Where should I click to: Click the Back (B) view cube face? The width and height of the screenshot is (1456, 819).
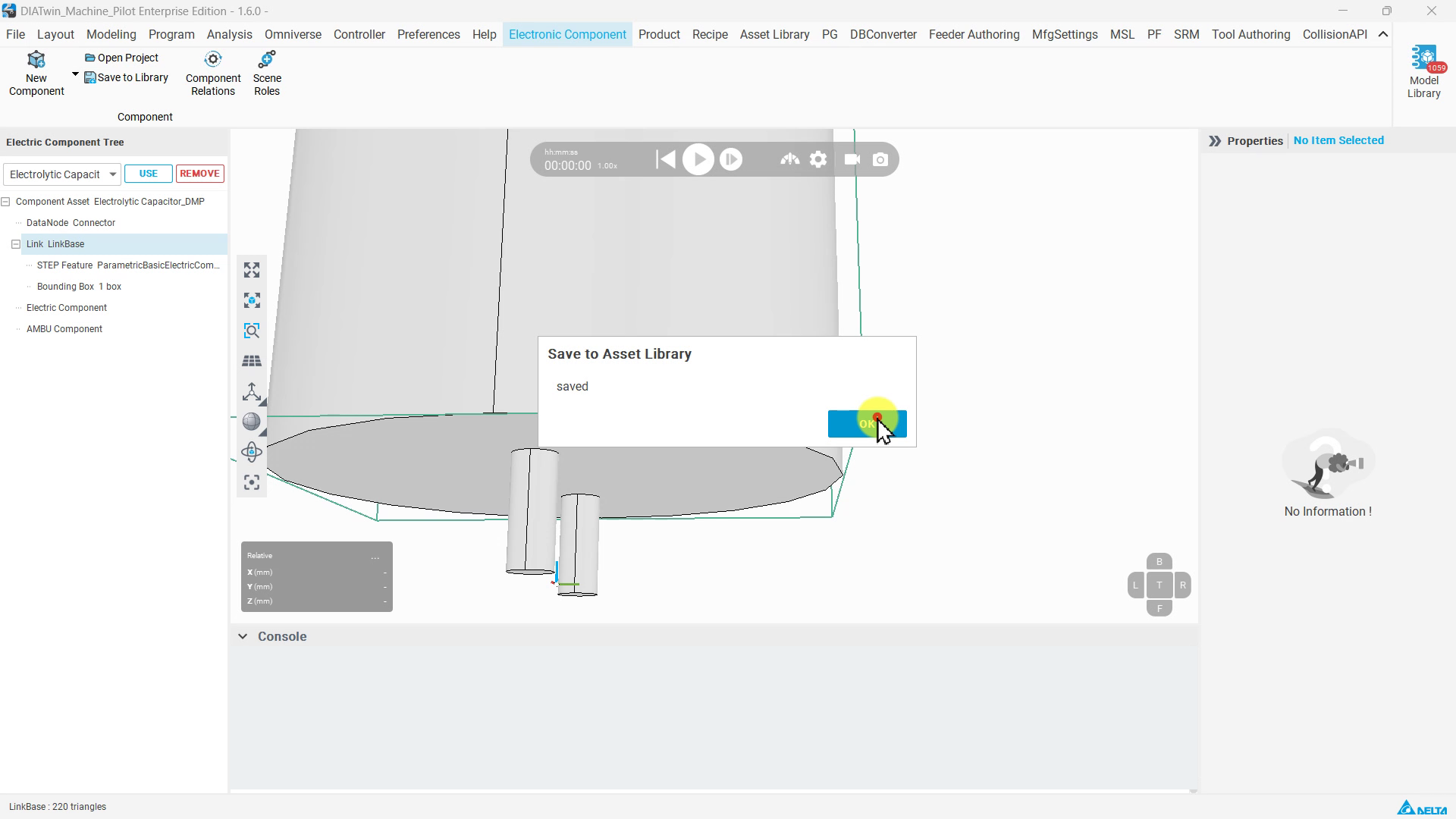(1159, 562)
